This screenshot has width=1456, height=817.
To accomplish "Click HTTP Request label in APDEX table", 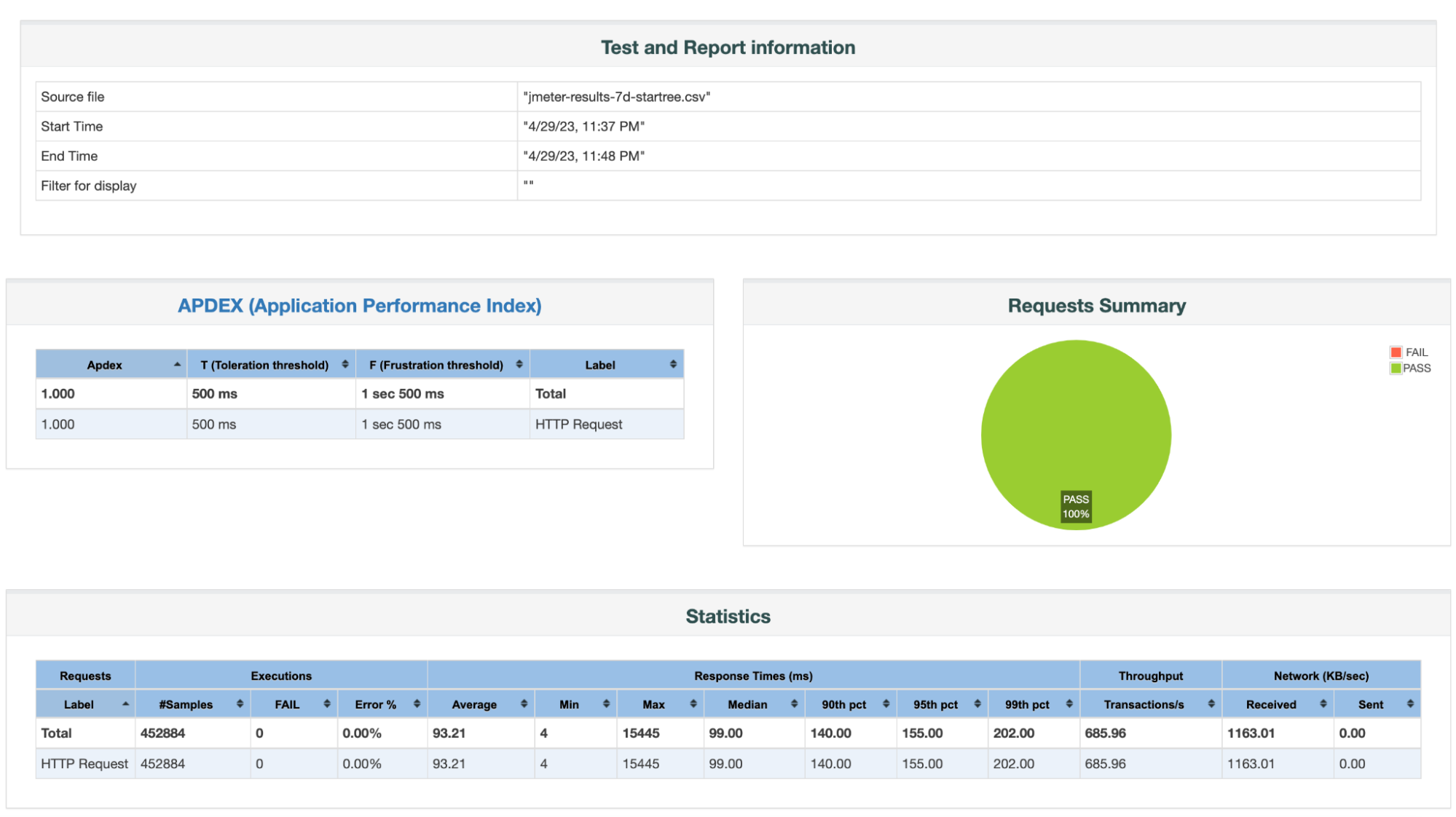I will pyautogui.click(x=579, y=425).
